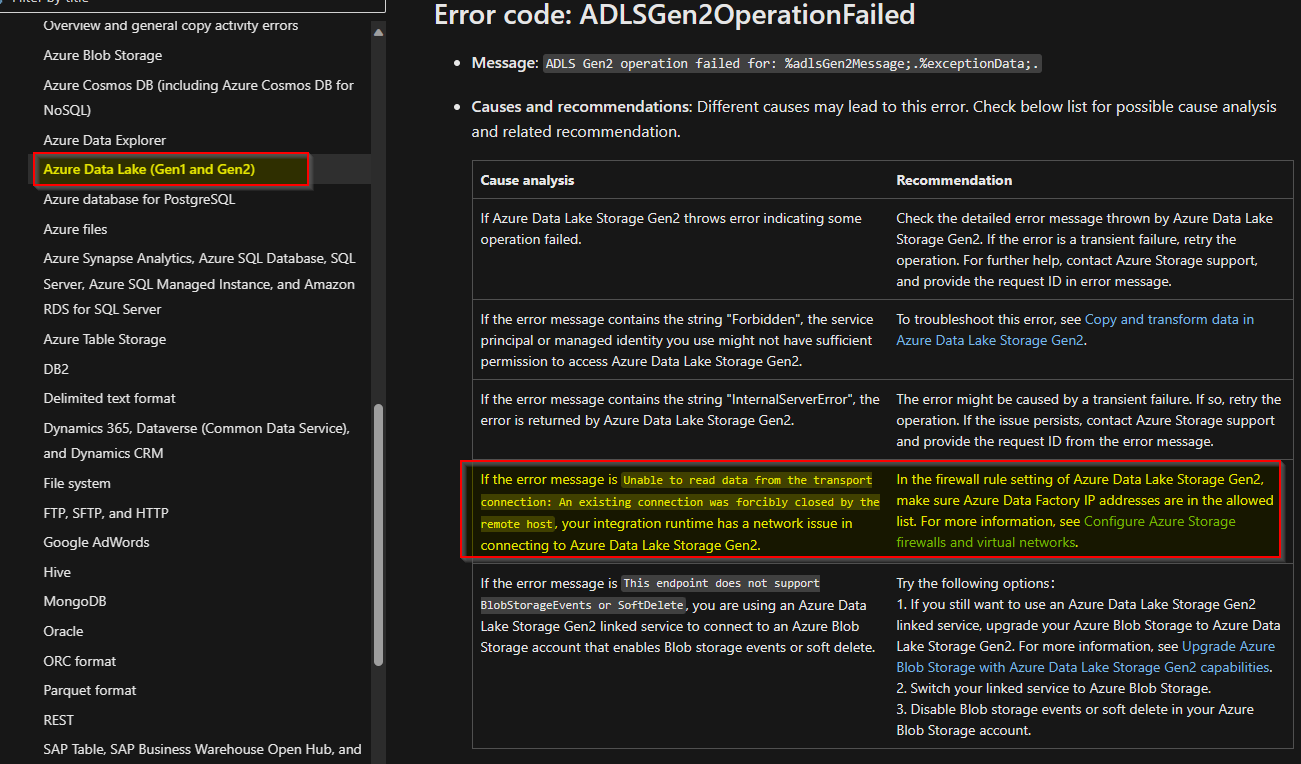Open SAP Table, SAP Business Warehouse article
The width and height of the screenshot is (1301, 764).
pos(202,749)
